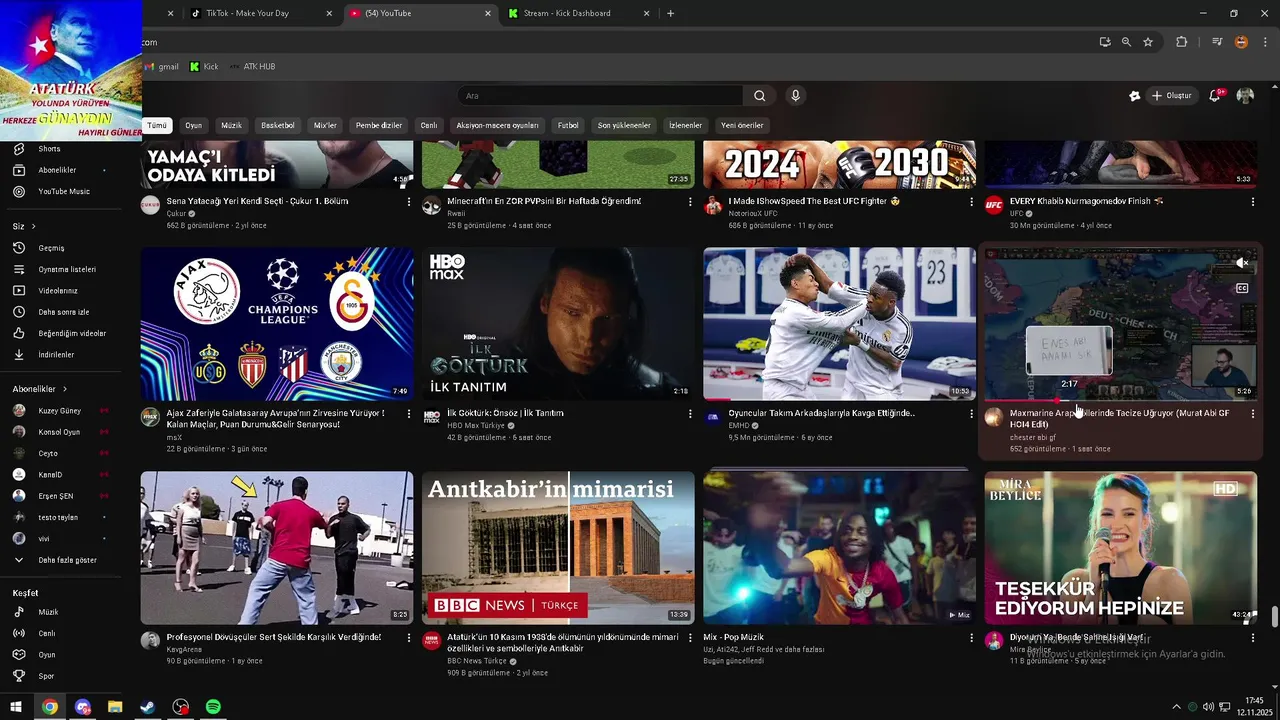
Task: Open the gmail bookmark
Action: 162,67
